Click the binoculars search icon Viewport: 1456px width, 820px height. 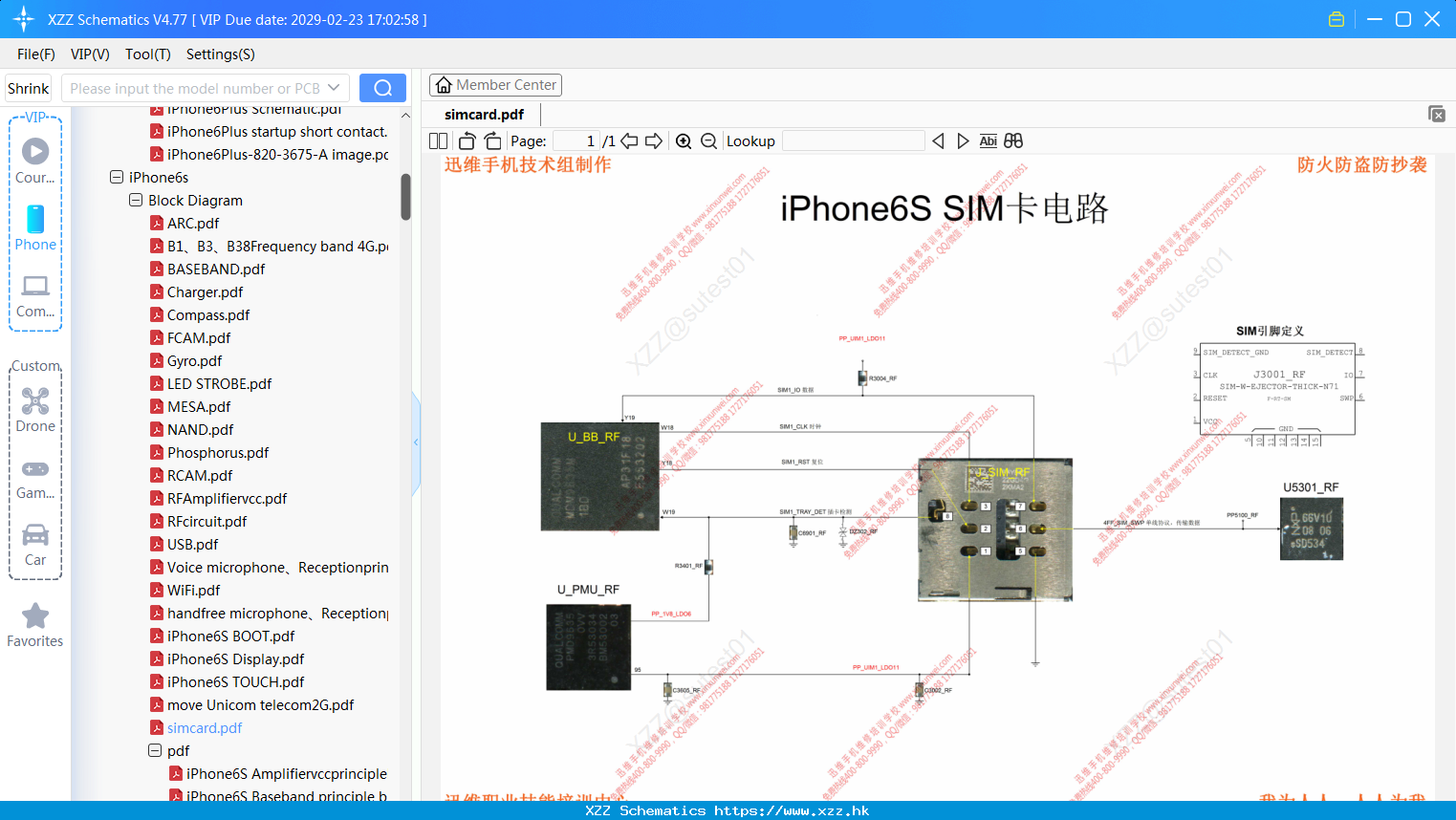point(1013,140)
